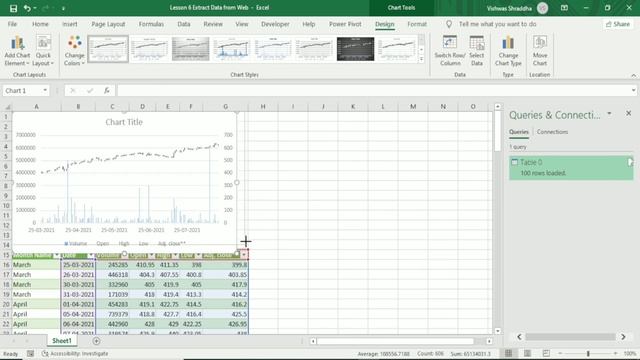Select column H header
The image size is (640, 360).
[x=263, y=107]
